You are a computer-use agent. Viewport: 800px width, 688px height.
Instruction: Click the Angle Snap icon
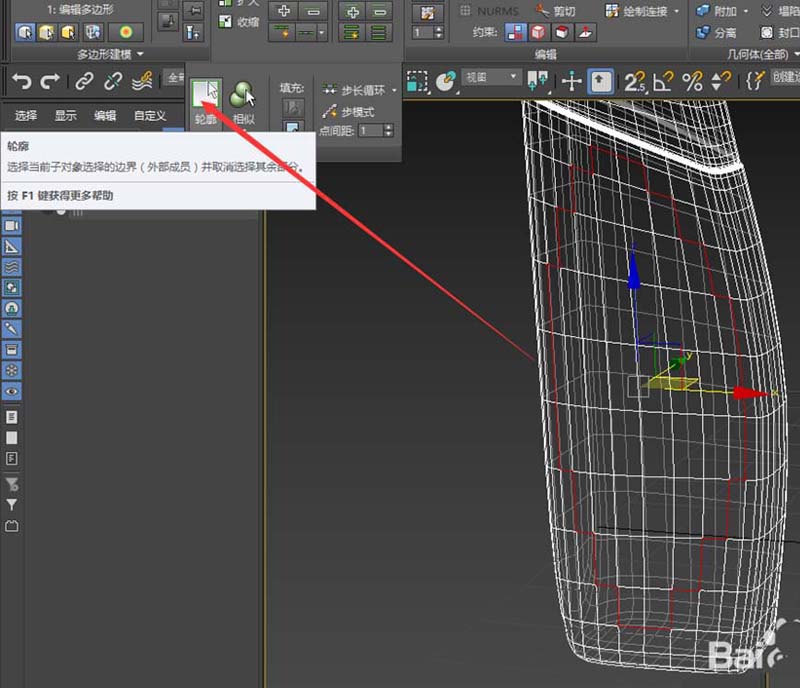(663, 81)
